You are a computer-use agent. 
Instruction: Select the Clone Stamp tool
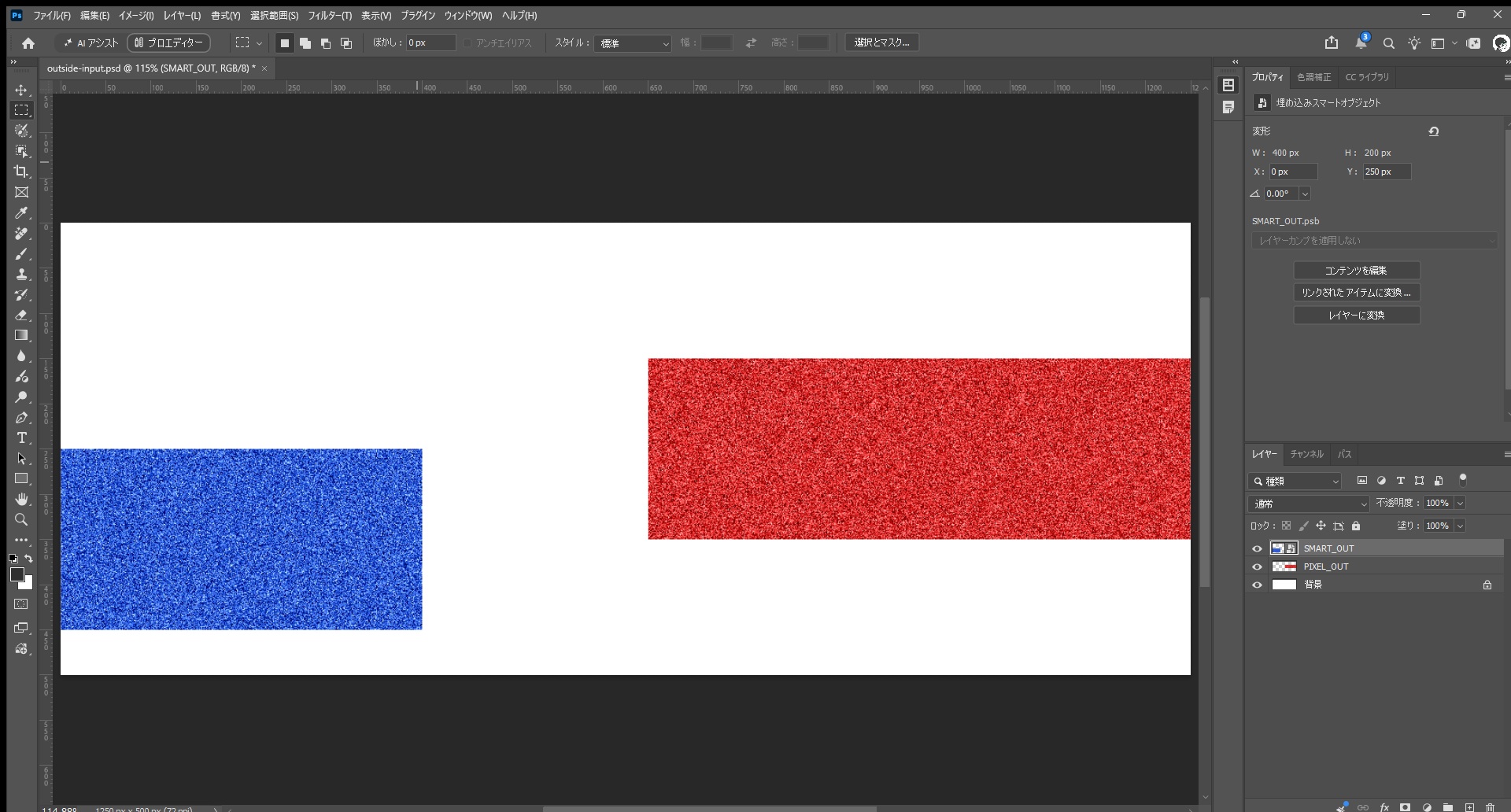click(21, 274)
